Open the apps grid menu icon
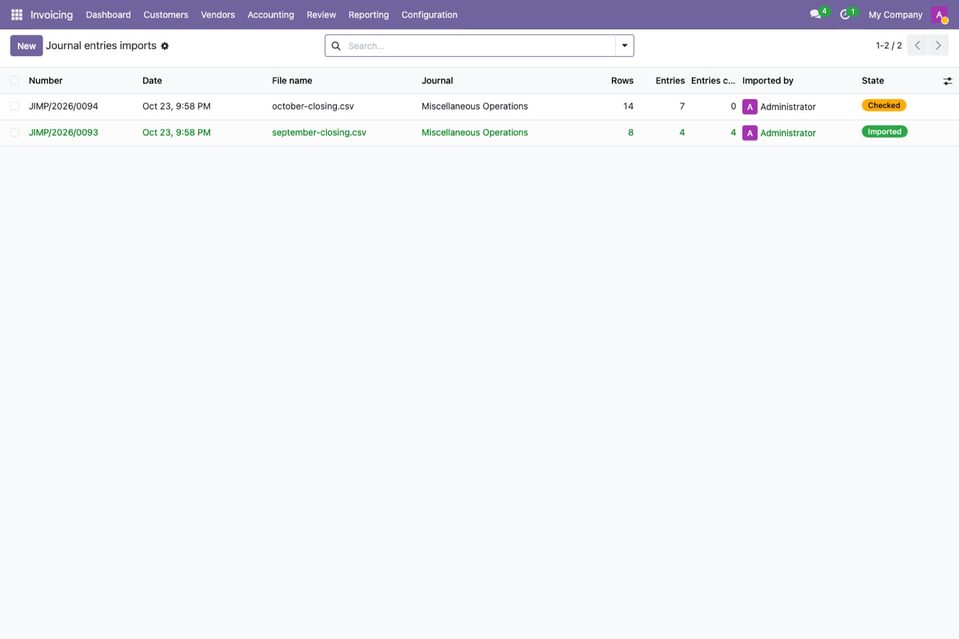Image resolution: width=959 pixels, height=639 pixels. pos(17,14)
